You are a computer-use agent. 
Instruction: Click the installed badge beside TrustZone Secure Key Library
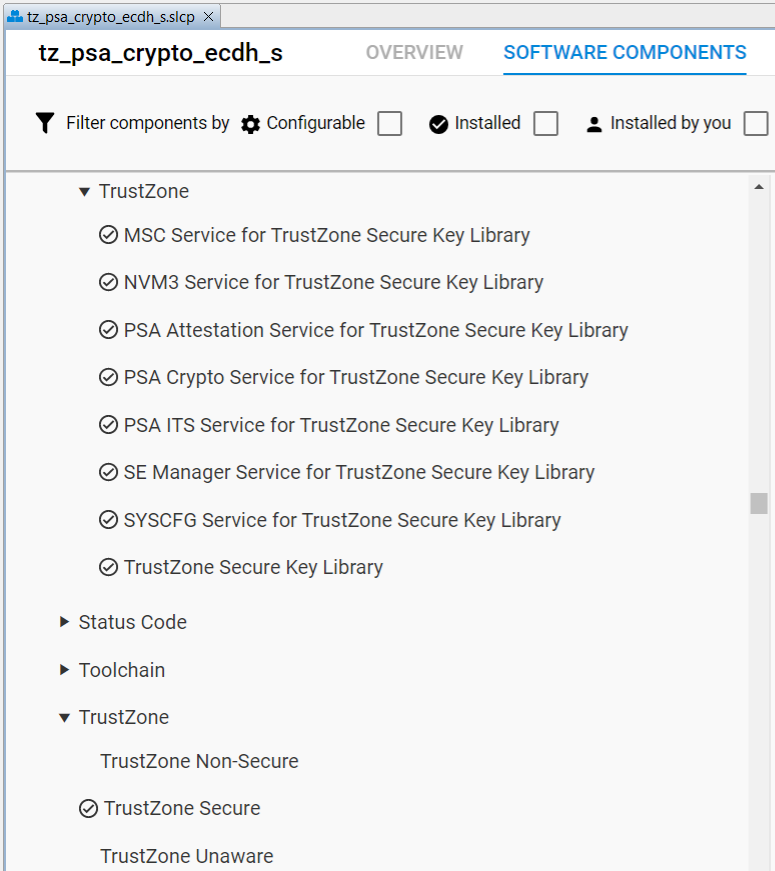click(108, 567)
